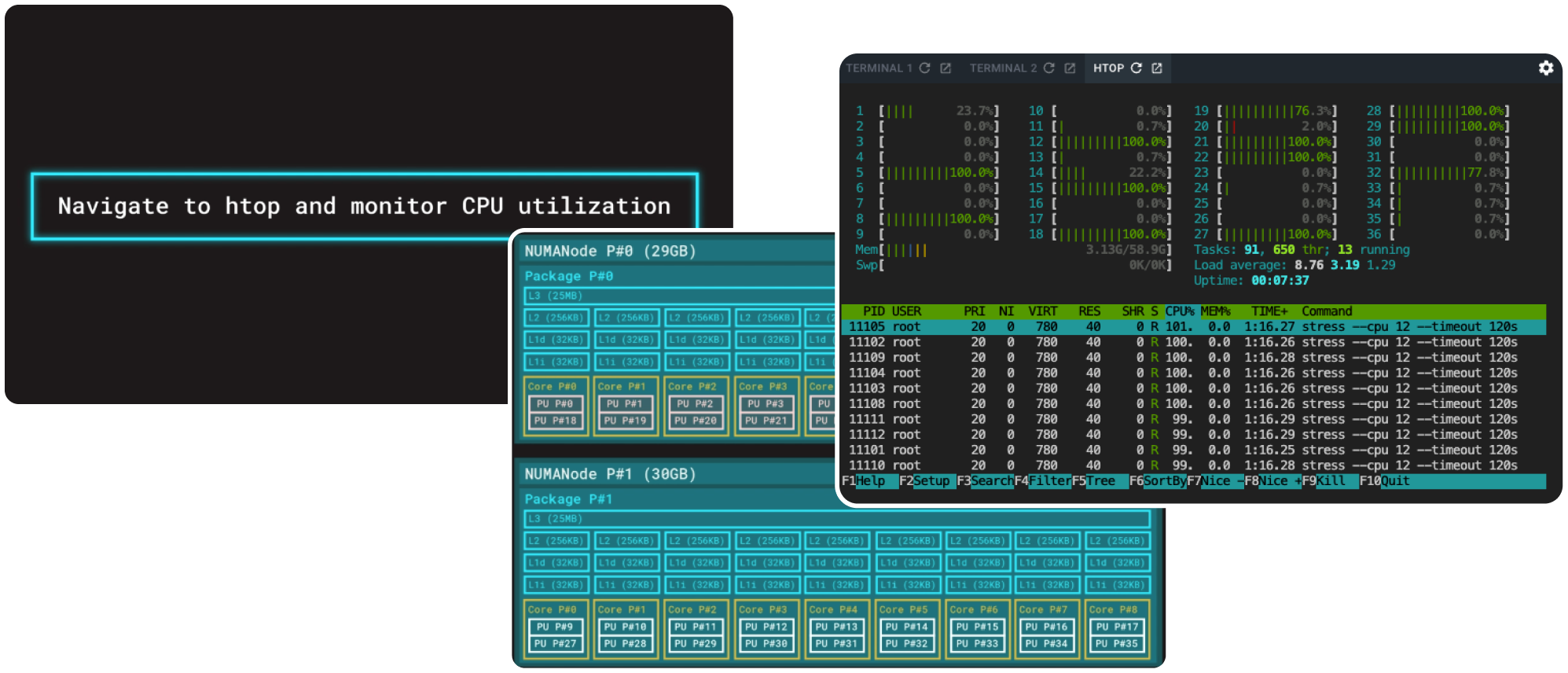Click the PU P#35 box

click(x=1117, y=644)
